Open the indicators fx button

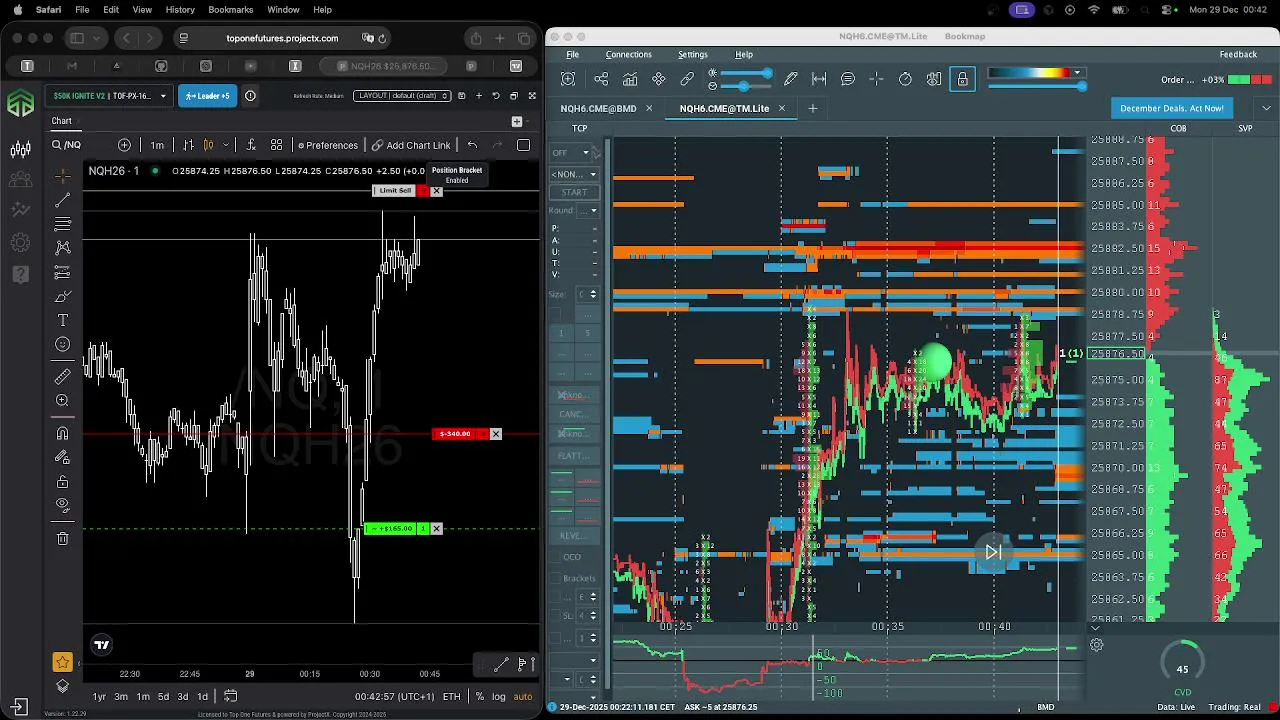(x=251, y=145)
